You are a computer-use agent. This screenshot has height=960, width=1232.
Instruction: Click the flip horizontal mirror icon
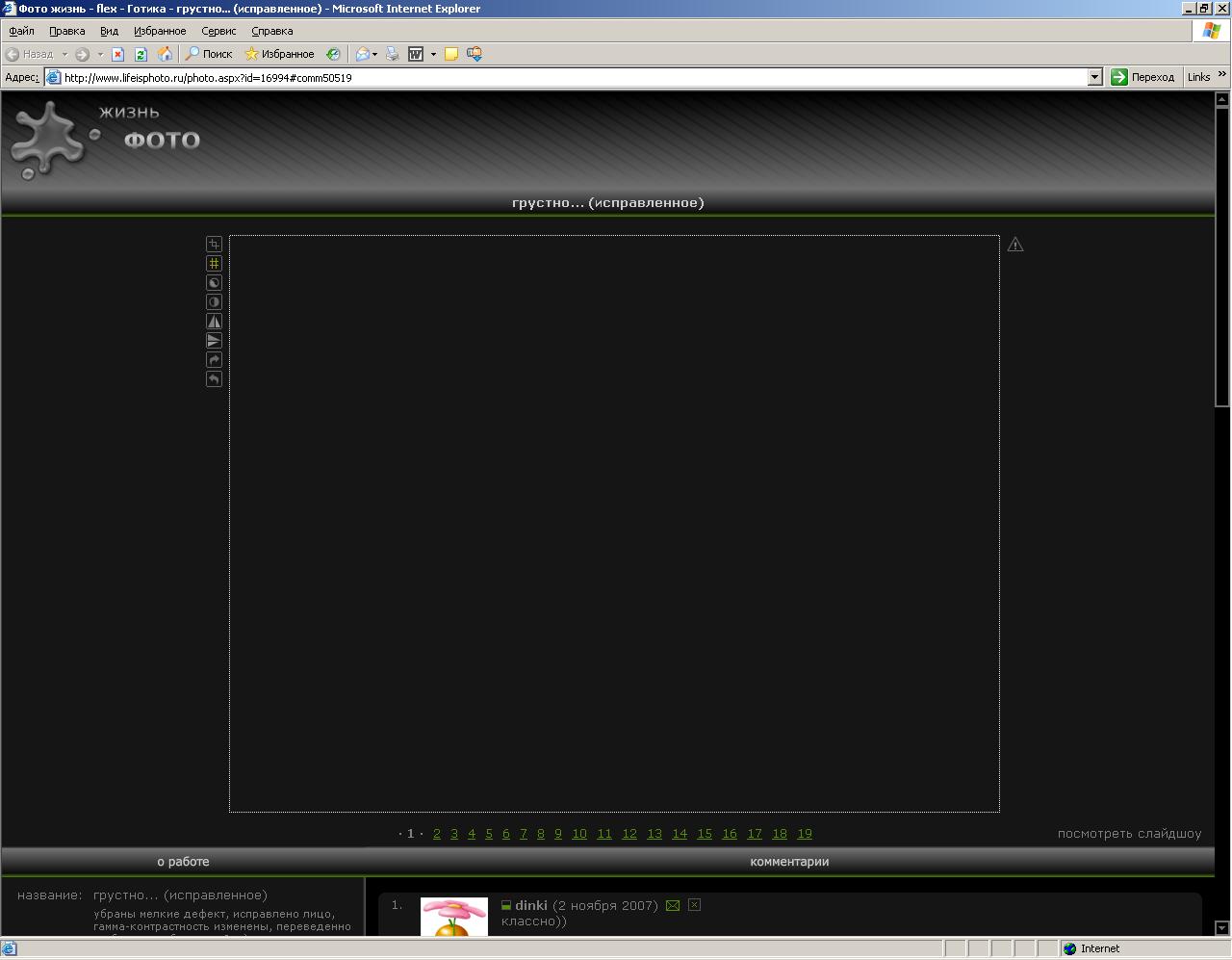point(214,322)
